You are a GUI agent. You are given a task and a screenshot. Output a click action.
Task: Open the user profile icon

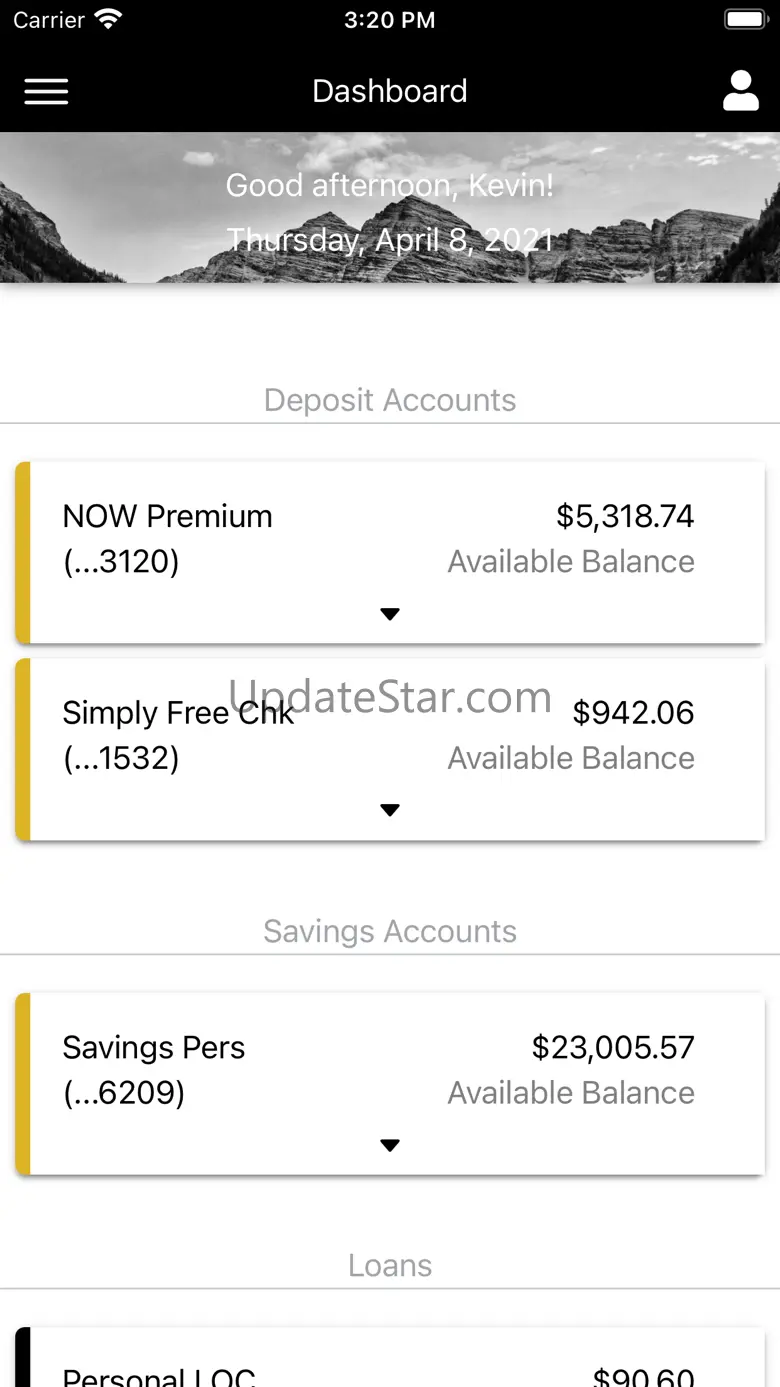(x=740, y=91)
